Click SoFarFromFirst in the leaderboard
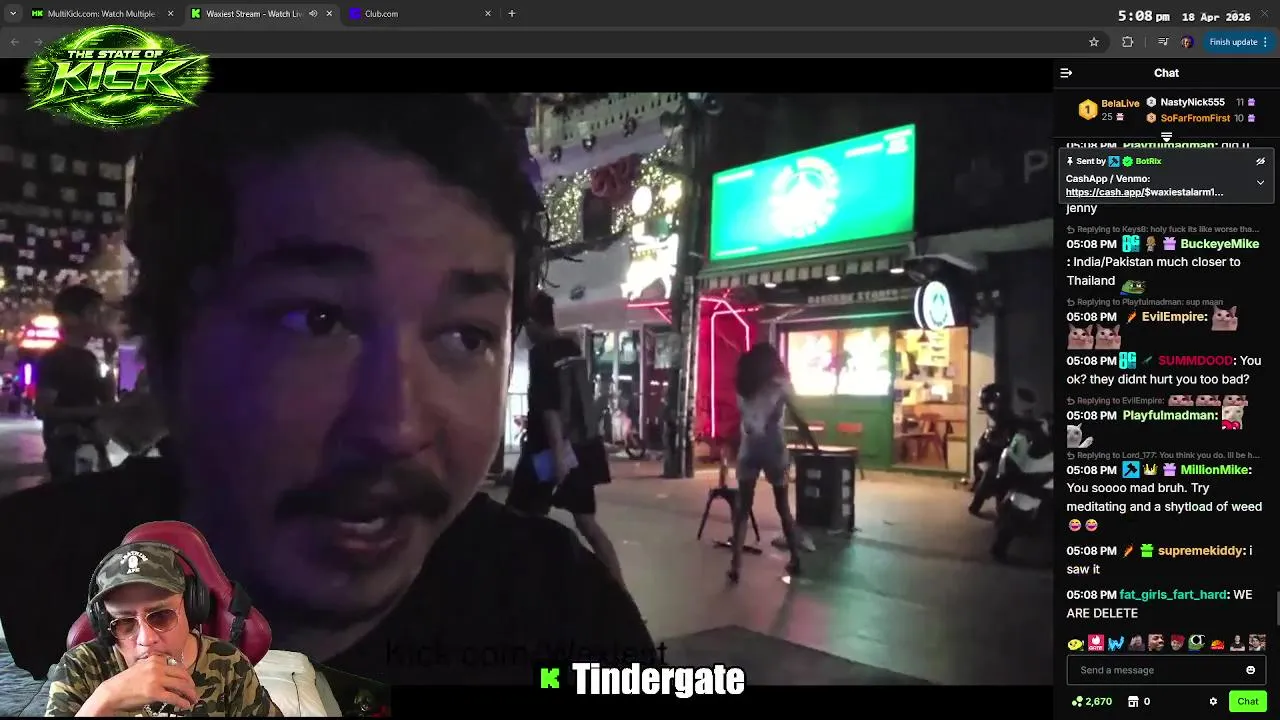The height and width of the screenshot is (720, 1280). 1195,118
